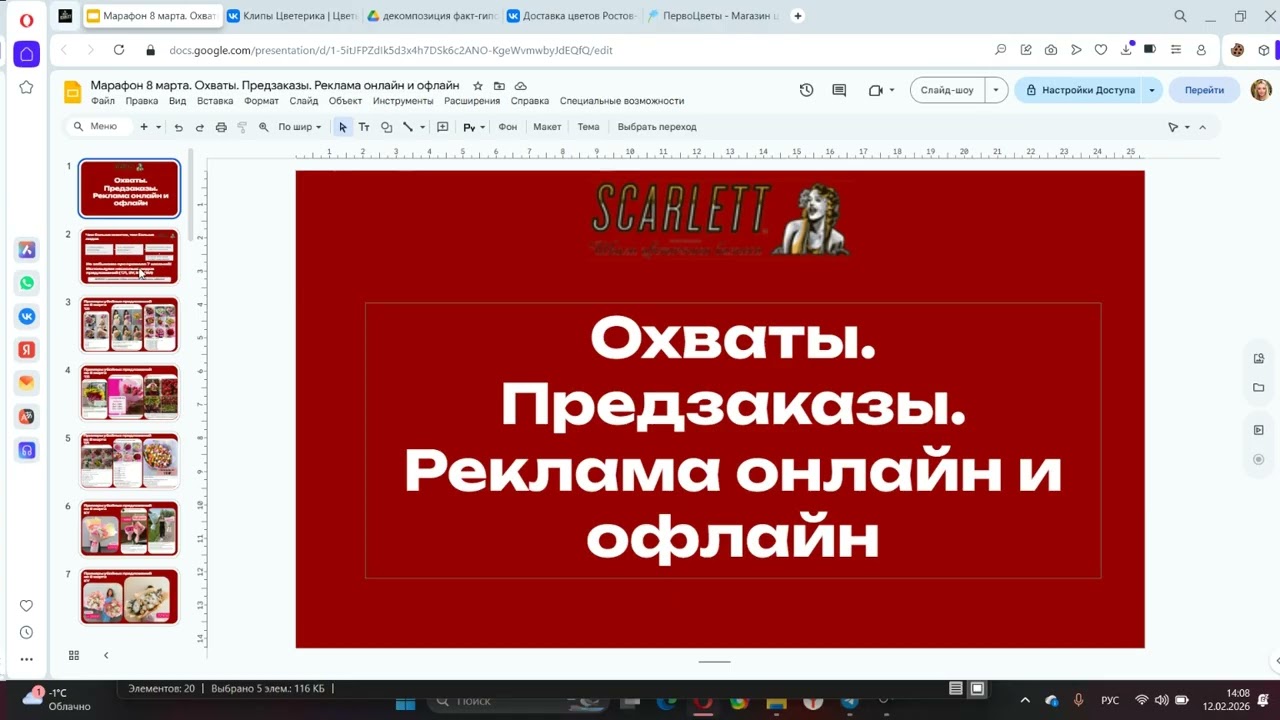Click the browser address bar URL
1280x720 pixels.
pos(390,50)
